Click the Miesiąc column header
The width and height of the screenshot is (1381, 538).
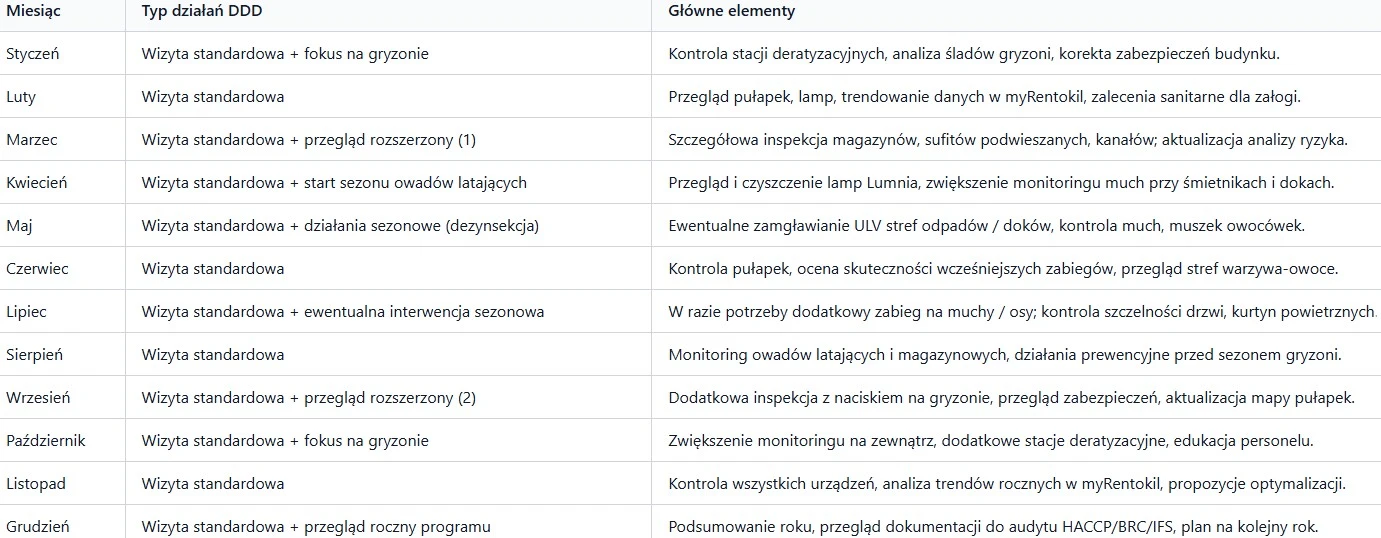(x=62, y=11)
